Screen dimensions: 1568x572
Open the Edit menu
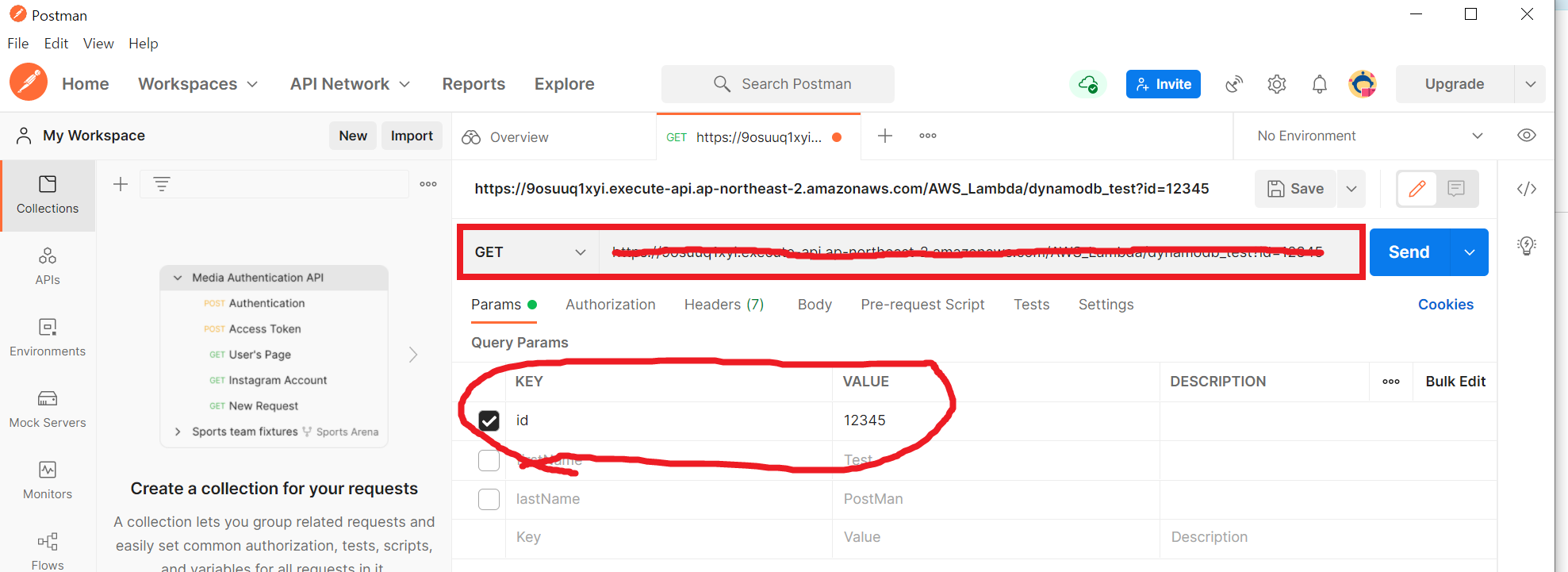pos(56,44)
